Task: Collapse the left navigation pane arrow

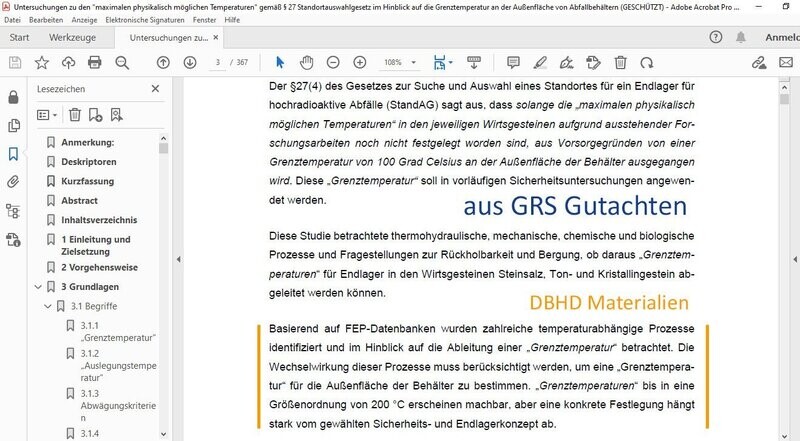Action: [179, 259]
